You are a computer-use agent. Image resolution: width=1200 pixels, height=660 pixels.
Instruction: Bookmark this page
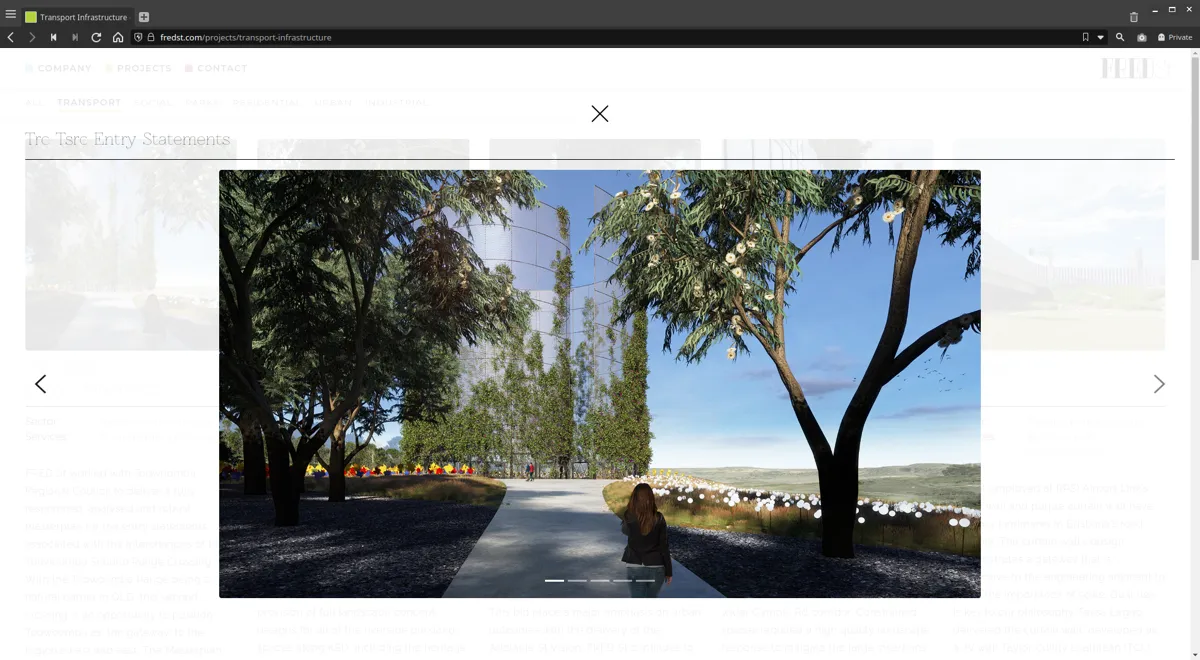point(1085,37)
